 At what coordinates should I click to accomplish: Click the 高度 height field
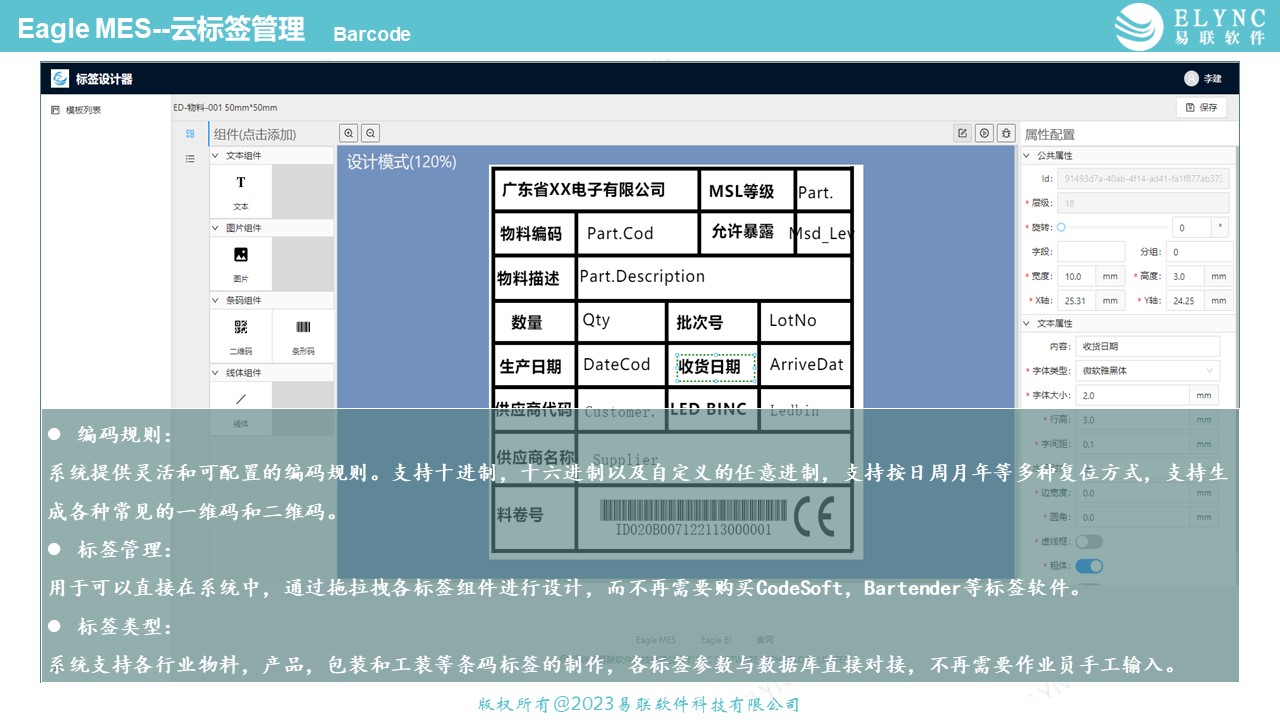[x=1185, y=276]
